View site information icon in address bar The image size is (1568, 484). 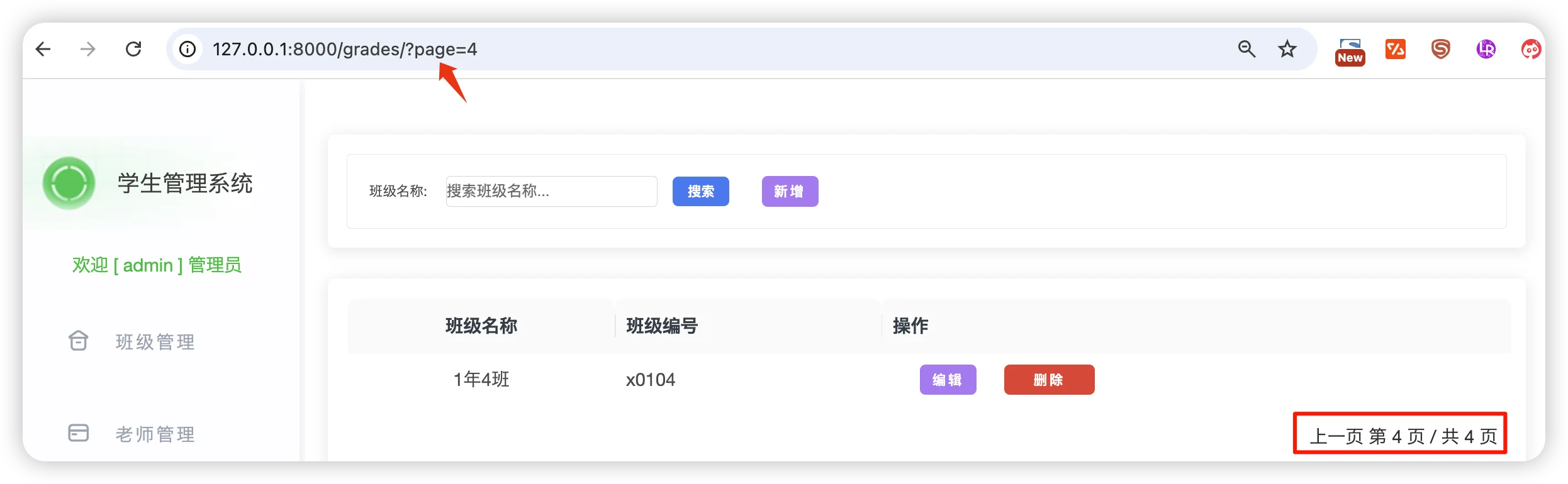point(188,49)
